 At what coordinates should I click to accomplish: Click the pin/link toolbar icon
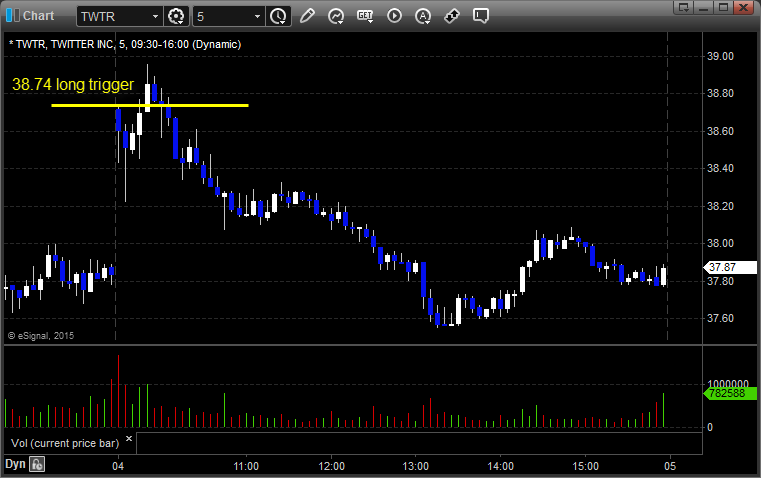click(x=452, y=16)
